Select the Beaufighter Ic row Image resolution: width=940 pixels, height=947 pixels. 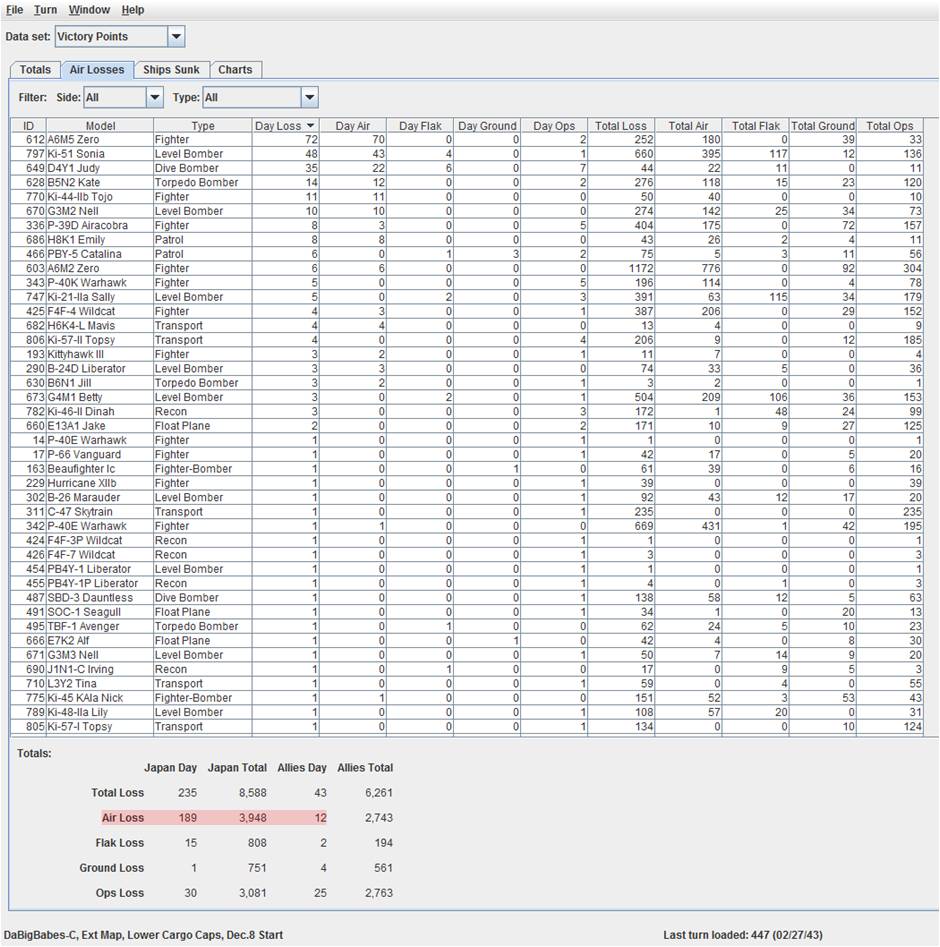pos(467,469)
